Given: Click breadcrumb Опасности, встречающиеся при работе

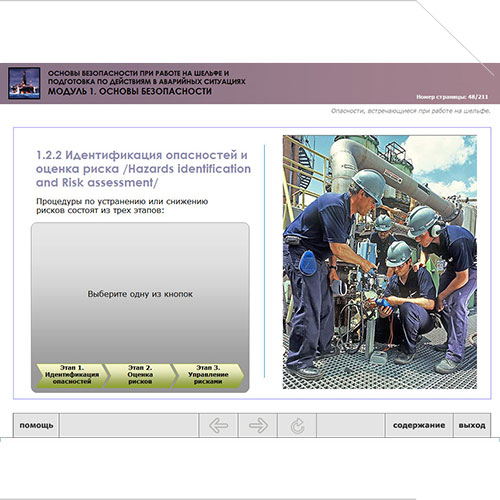Looking at the screenshot, I should 410,111.
